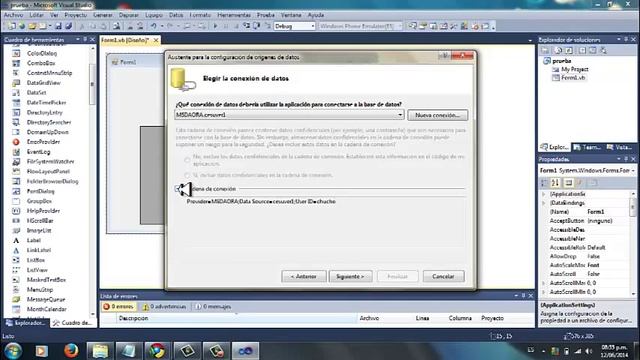Click the Windows Start orb
The image size is (640, 360).
13,351
